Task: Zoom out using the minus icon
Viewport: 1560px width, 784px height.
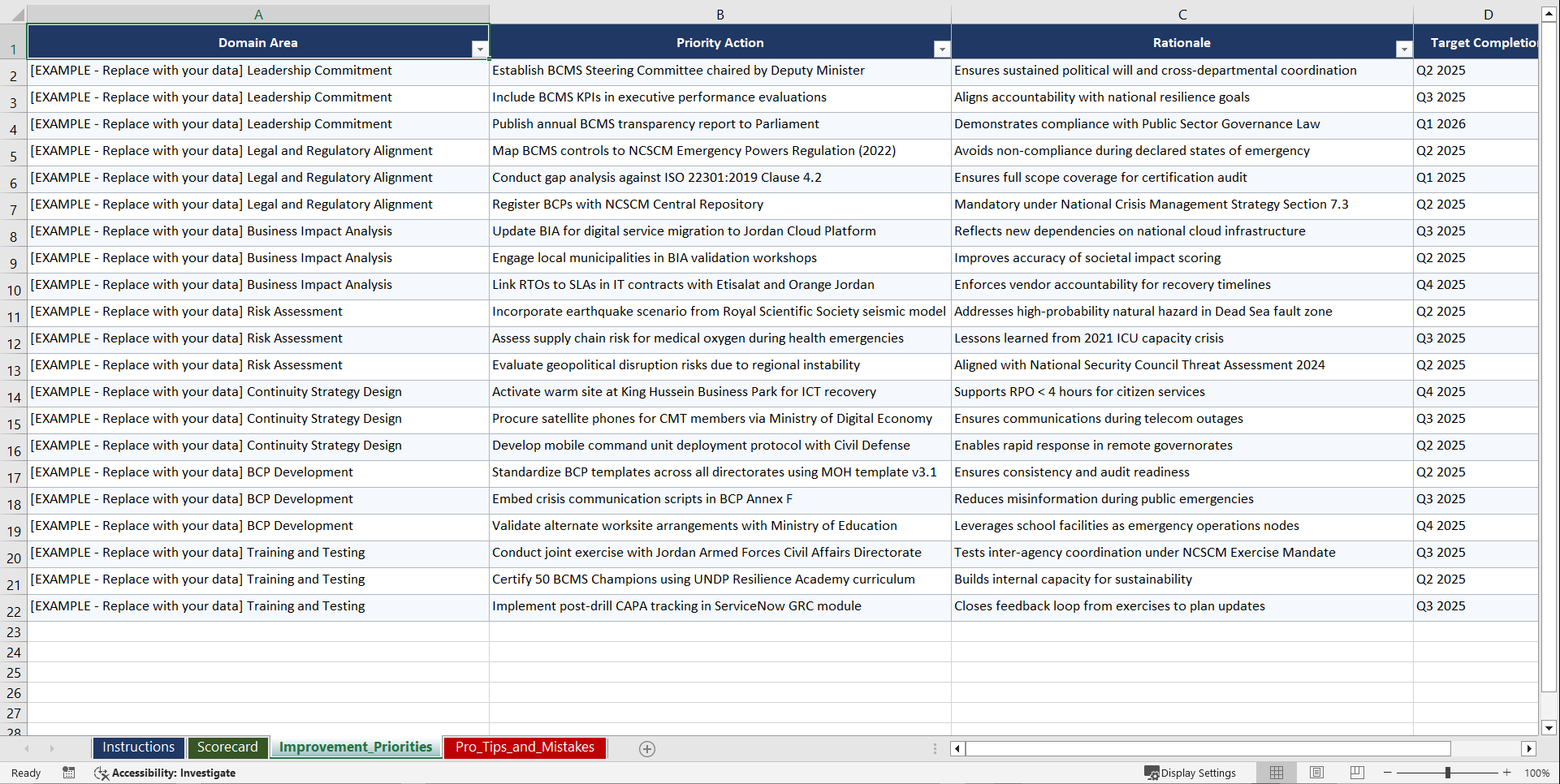Action: [1388, 773]
